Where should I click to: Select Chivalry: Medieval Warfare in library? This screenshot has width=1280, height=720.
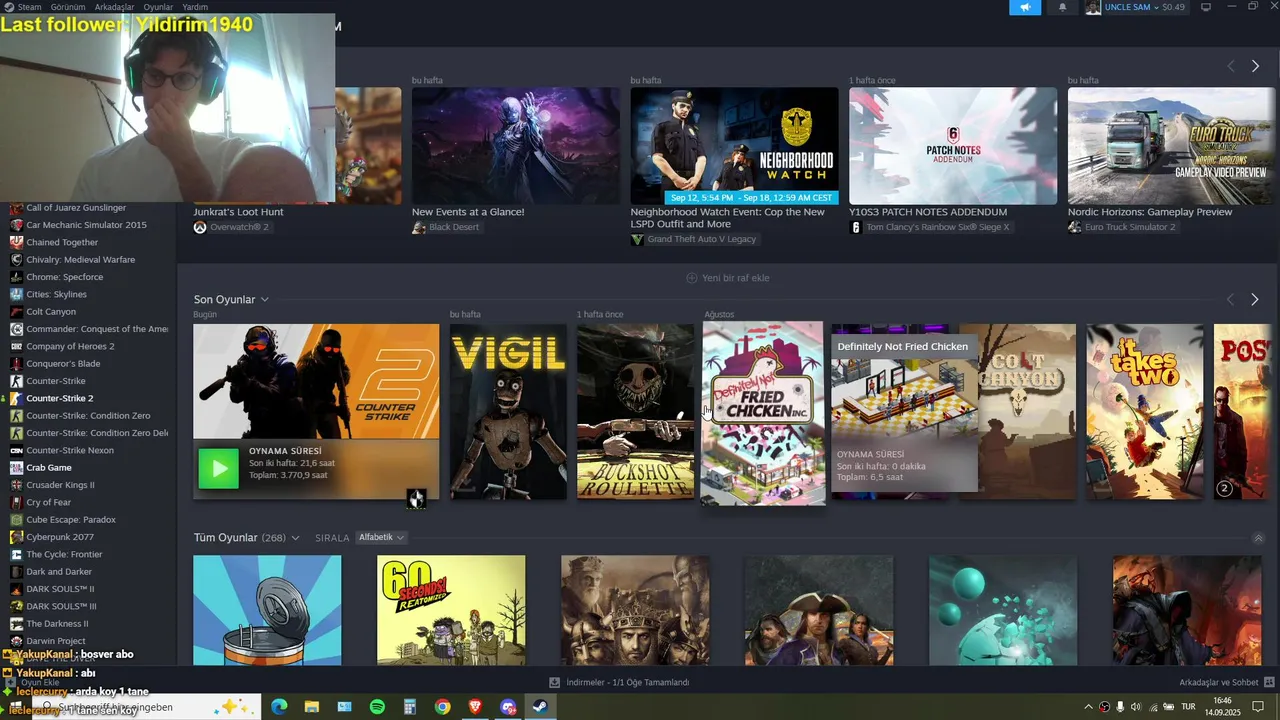click(80, 260)
